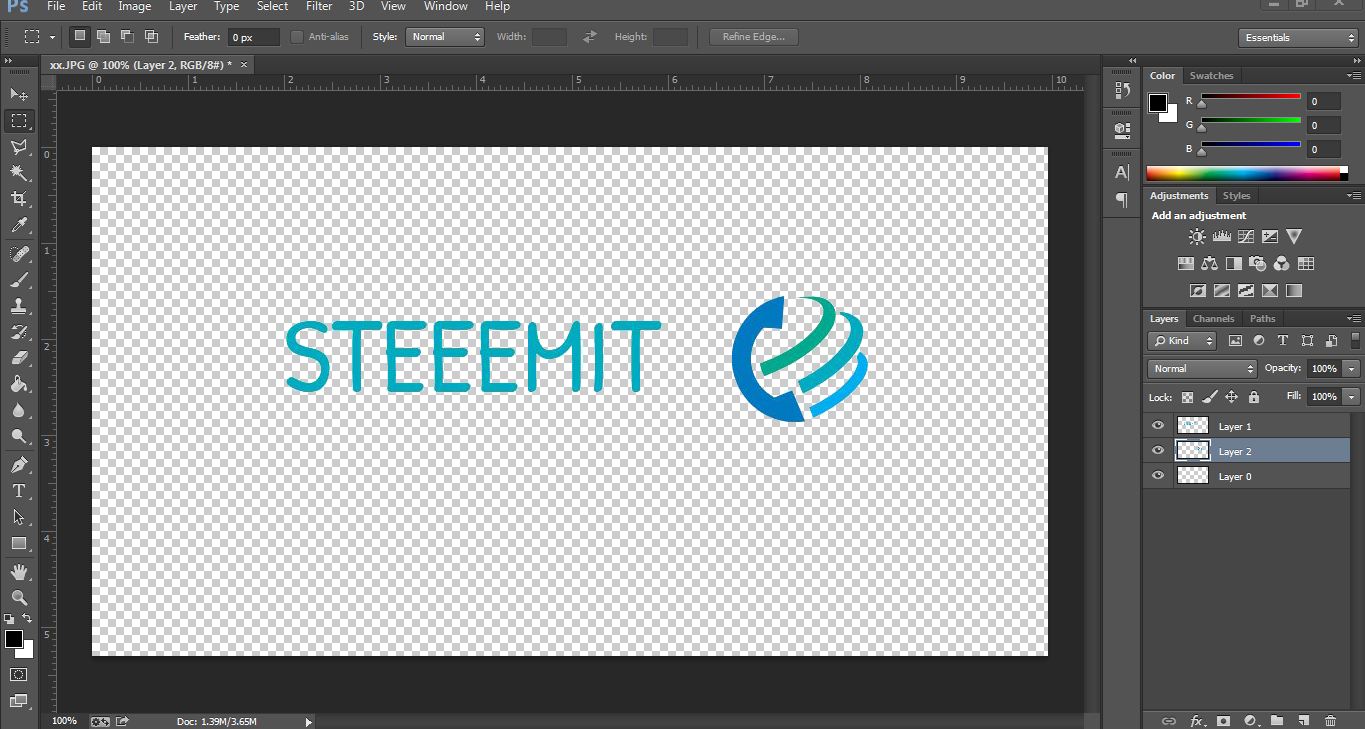Switch to the Styles tab
Screen dimensions: 1365x729
pos(1236,196)
